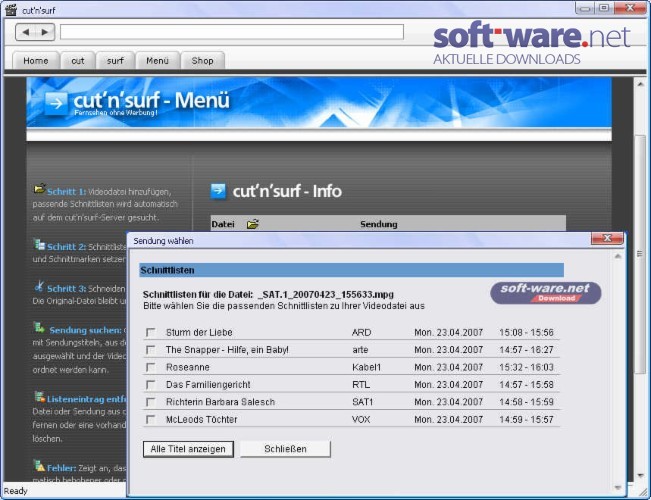Check The Snapper - Hilfe, ein Baby! checkbox

pyautogui.click(x=150, y=350)
